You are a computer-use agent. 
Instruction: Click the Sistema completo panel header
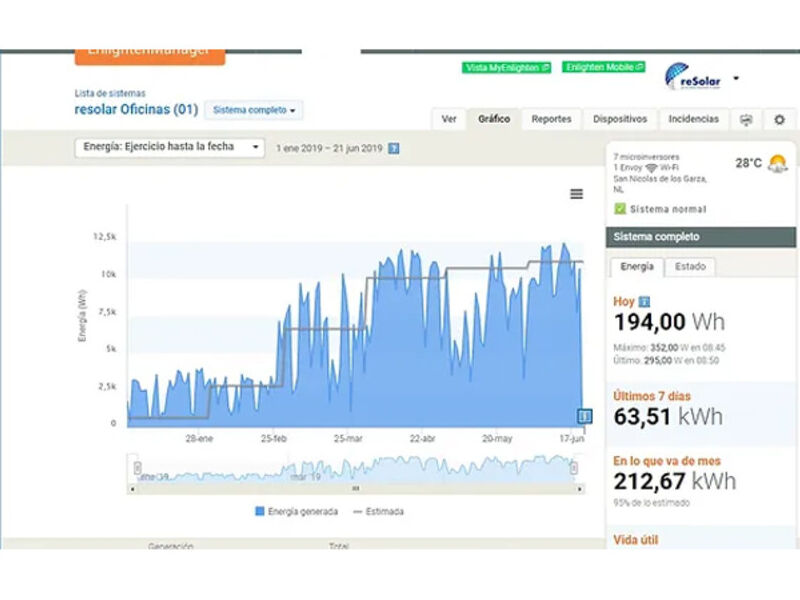point(701,237)
